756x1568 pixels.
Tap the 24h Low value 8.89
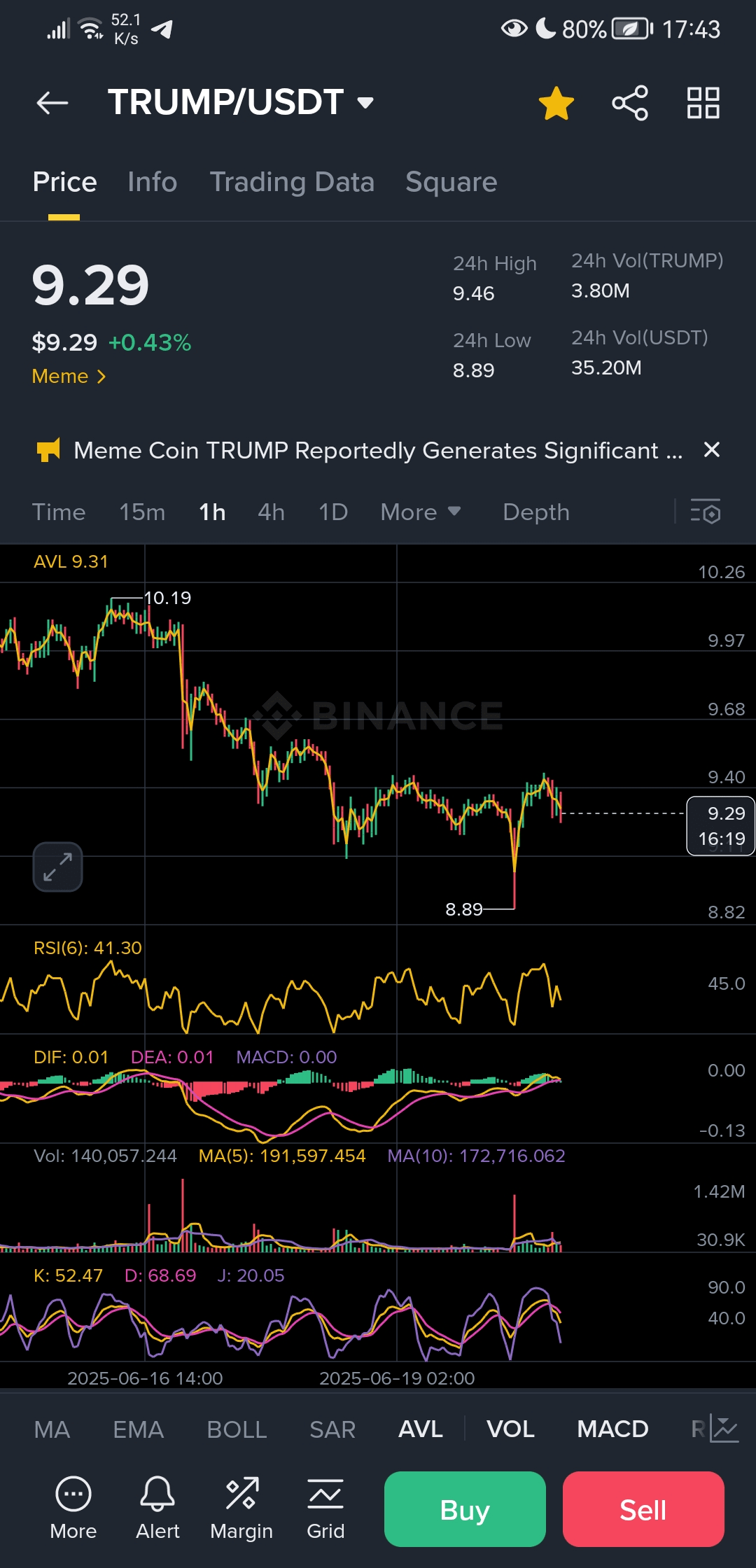pyautogui.click(x=473, y=370)
